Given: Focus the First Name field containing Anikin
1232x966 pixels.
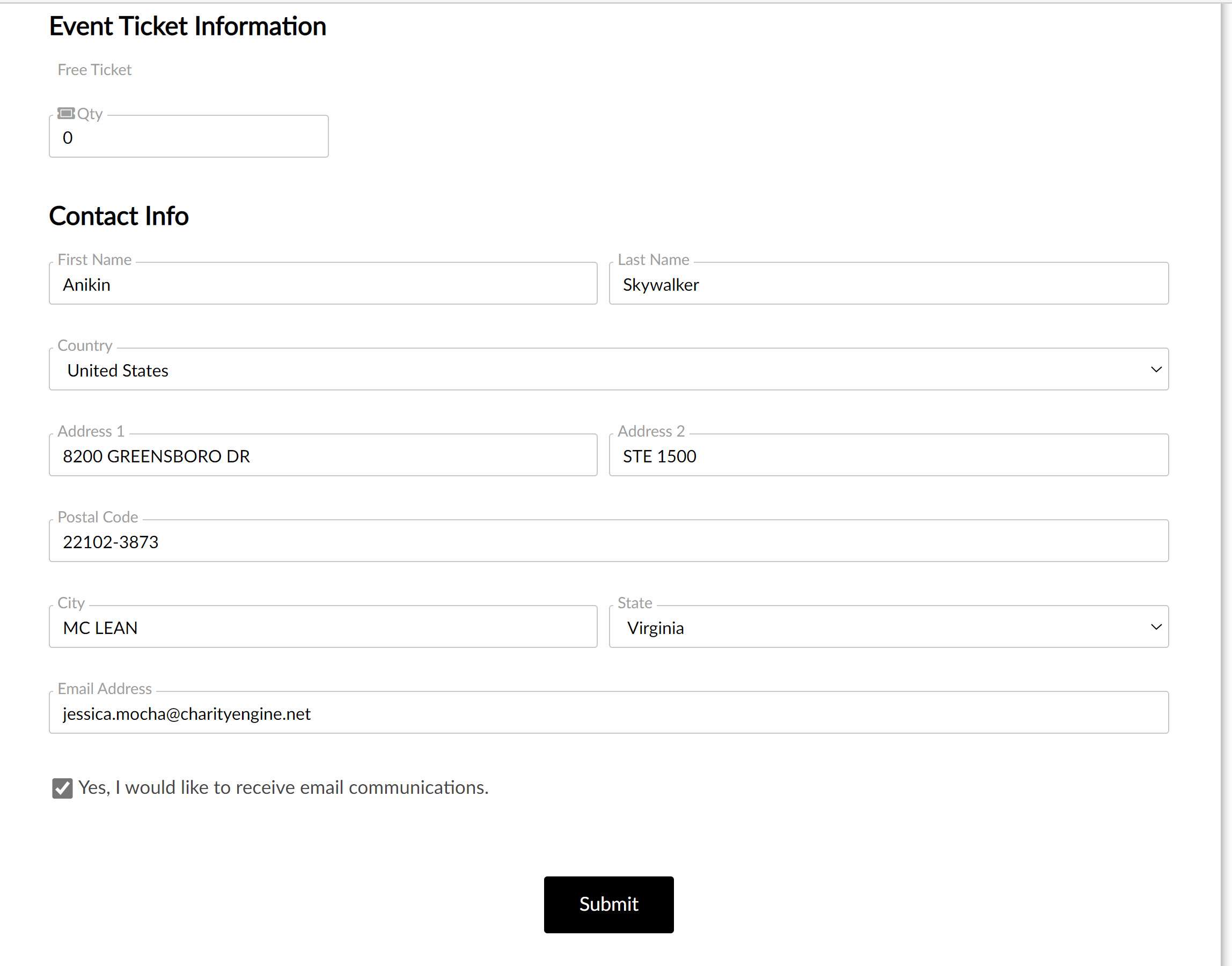Looking at the screenshot, I should 323,283.
